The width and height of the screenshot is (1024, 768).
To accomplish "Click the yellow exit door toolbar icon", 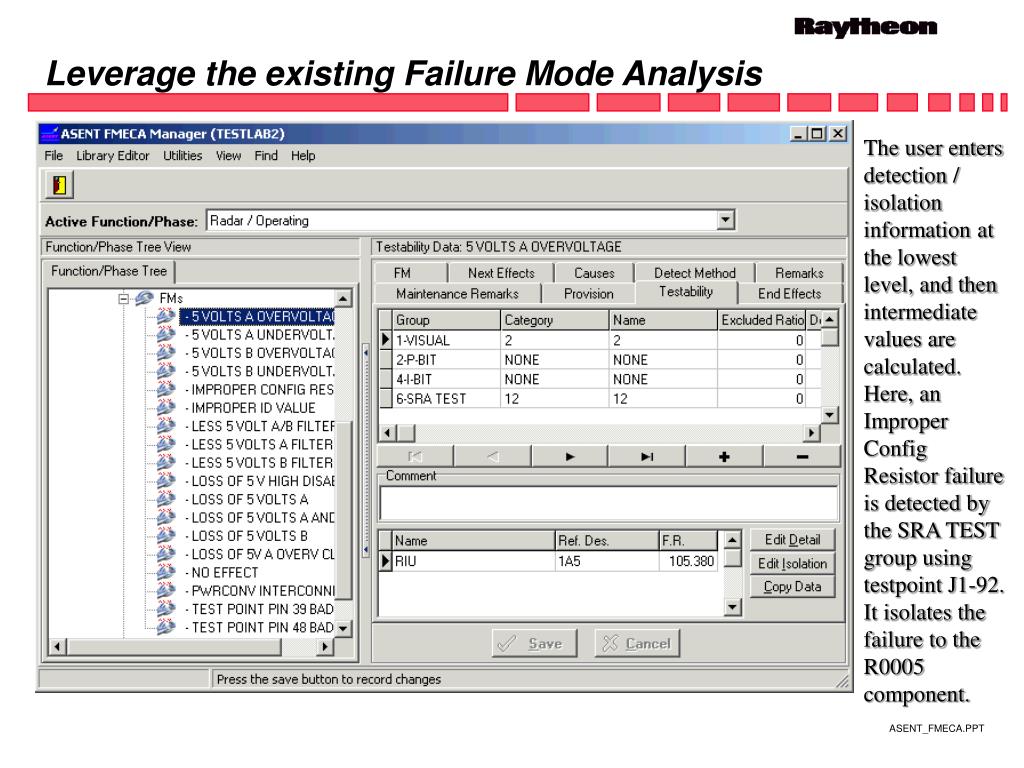I will pos(59,185).
